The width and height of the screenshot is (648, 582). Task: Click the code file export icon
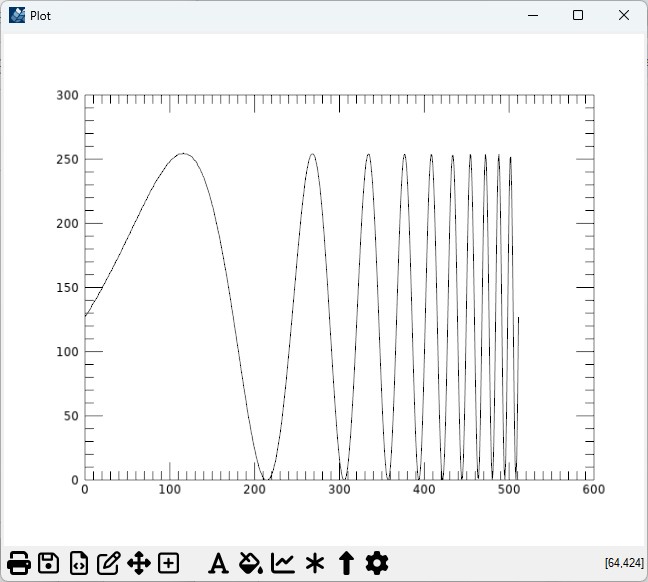[x=78, y=563]
